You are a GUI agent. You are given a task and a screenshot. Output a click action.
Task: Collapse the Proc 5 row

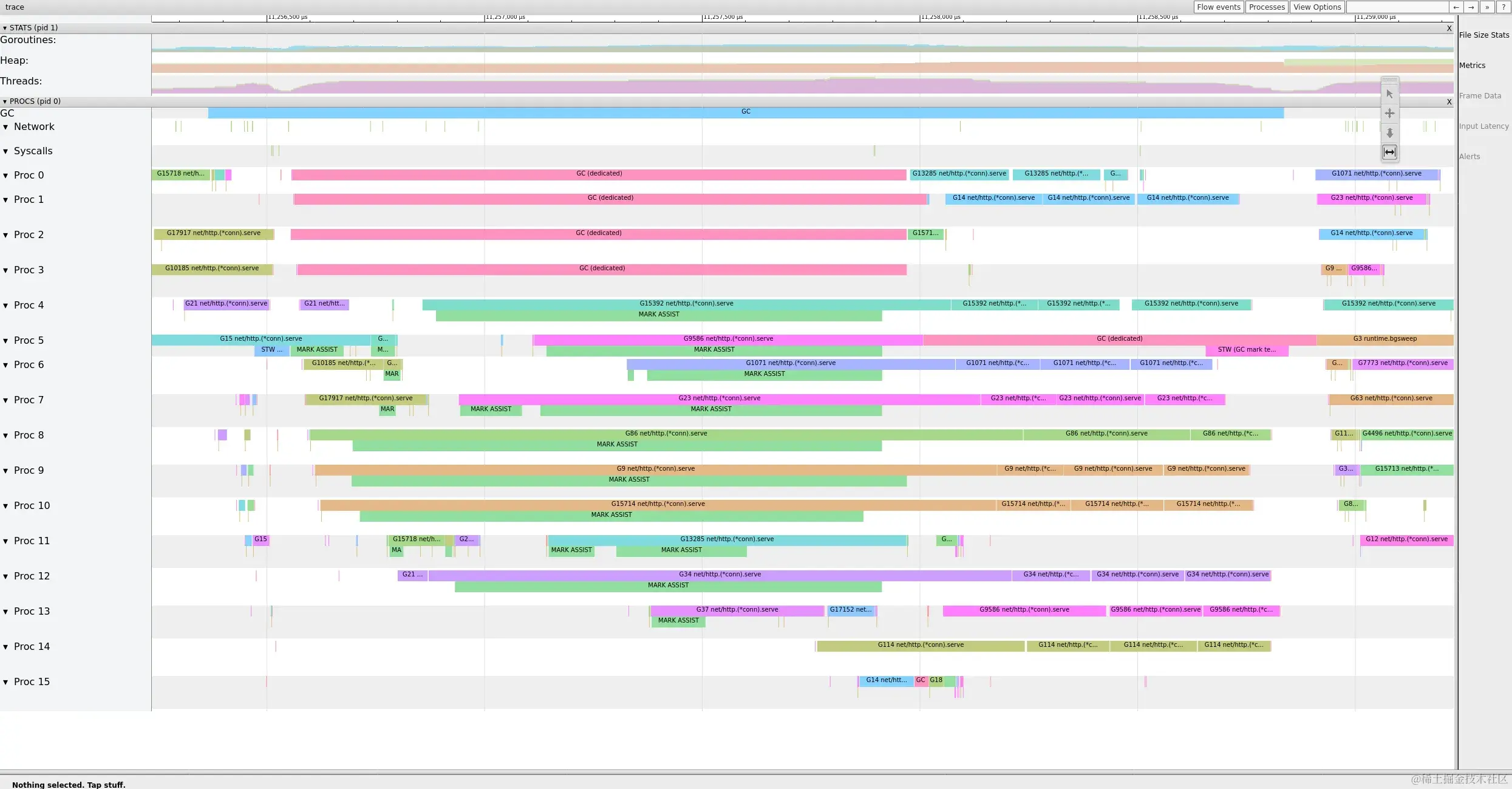pyautogui.click(x=5, y=341)
